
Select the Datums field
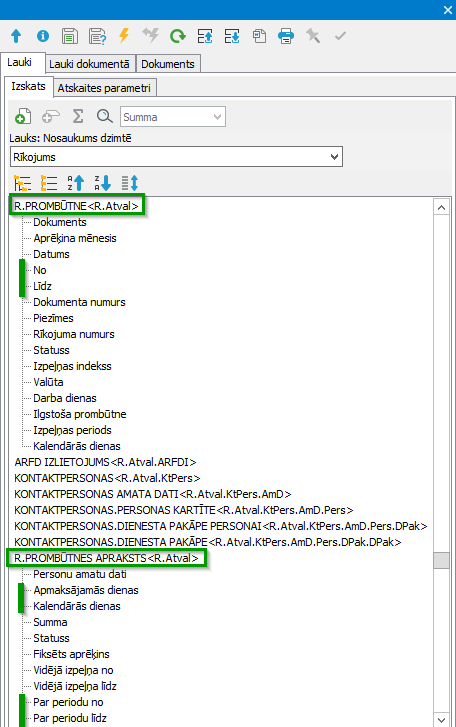(51, 254)
